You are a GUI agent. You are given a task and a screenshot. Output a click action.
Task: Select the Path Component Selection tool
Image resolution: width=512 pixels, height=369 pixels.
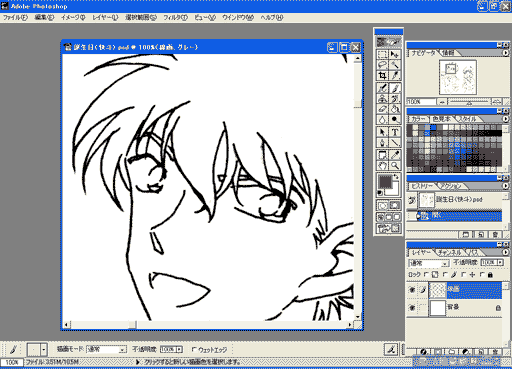point(382,132)
